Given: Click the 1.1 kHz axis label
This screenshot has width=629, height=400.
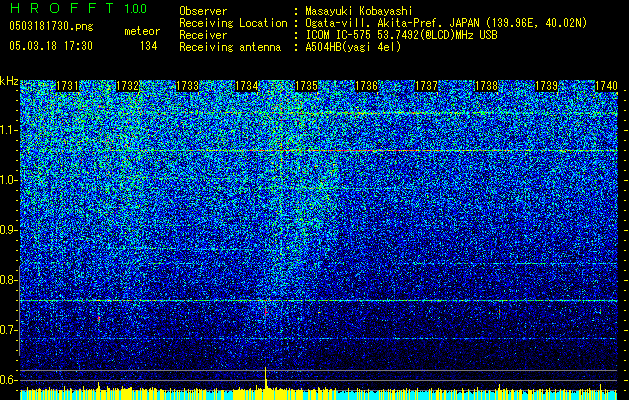Looking at the screenshot, I should click(8, 130).
